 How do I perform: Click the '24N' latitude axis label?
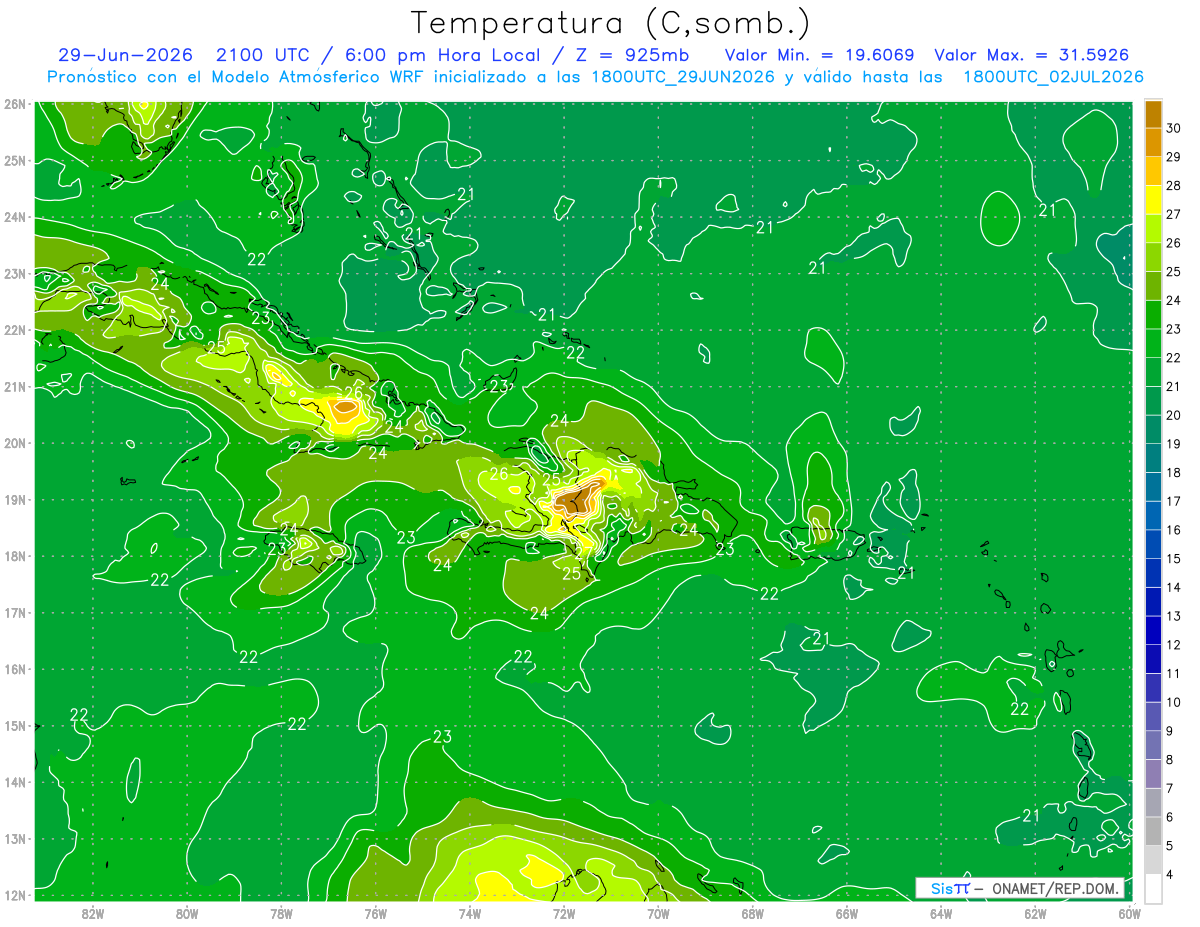pyautogui.click(x=15, y=217)
